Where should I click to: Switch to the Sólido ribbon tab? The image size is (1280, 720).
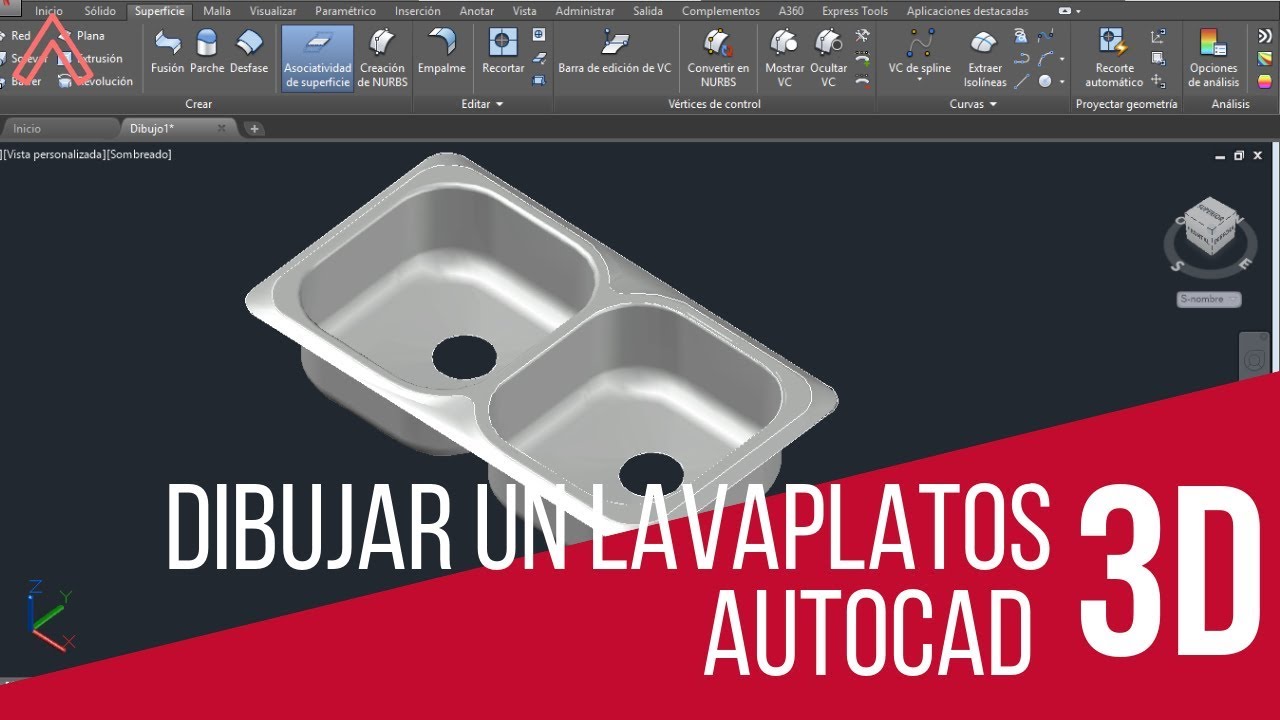click(x=100, y=11)
